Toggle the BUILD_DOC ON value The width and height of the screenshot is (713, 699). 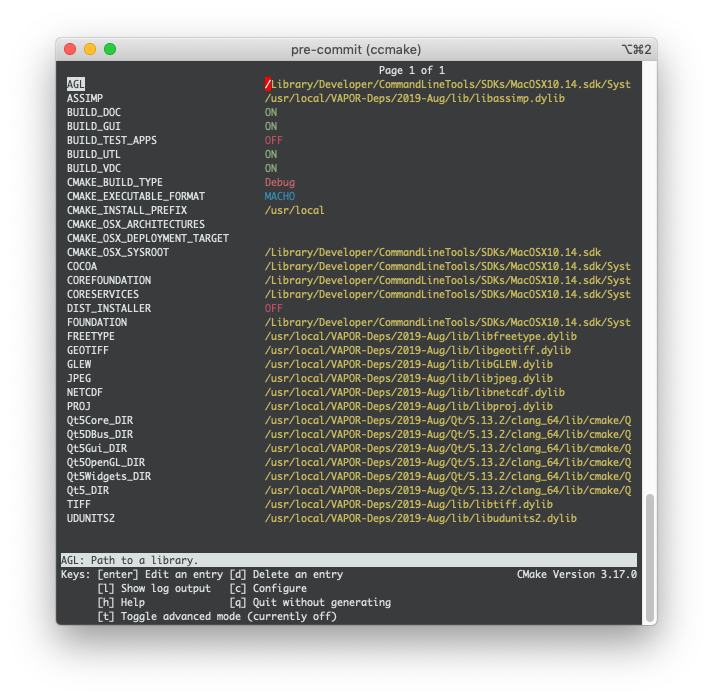pyautogui.click(x=271, y=113)
